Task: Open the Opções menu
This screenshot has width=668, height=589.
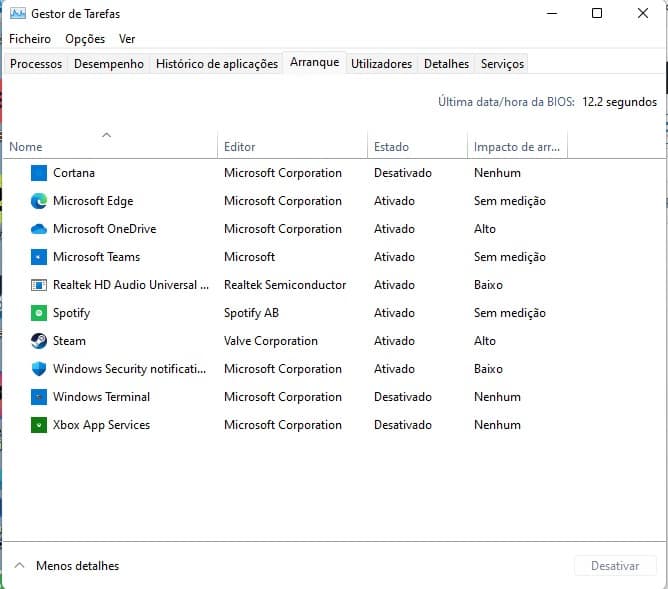Action: [x=85, y=39]
